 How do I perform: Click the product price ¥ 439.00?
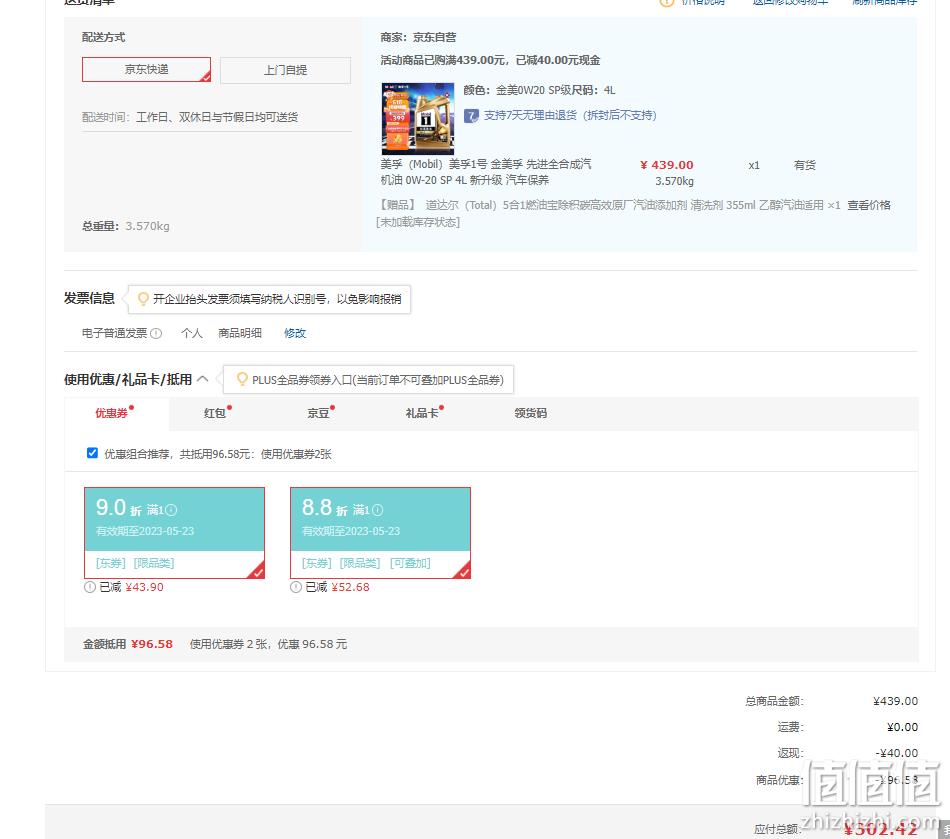[666, 165]
